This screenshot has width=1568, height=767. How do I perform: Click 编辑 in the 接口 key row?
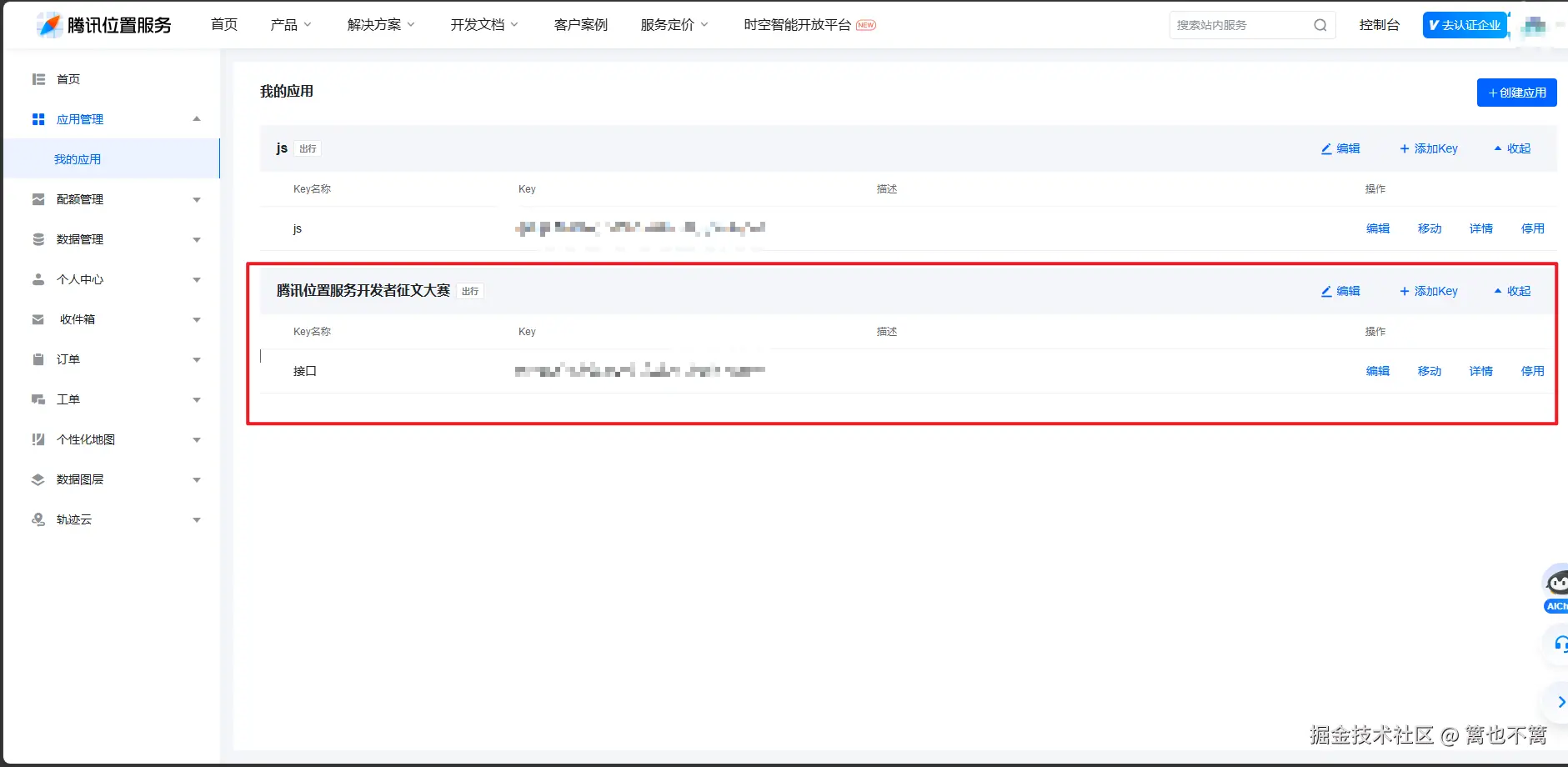(x=1378, y=371)
